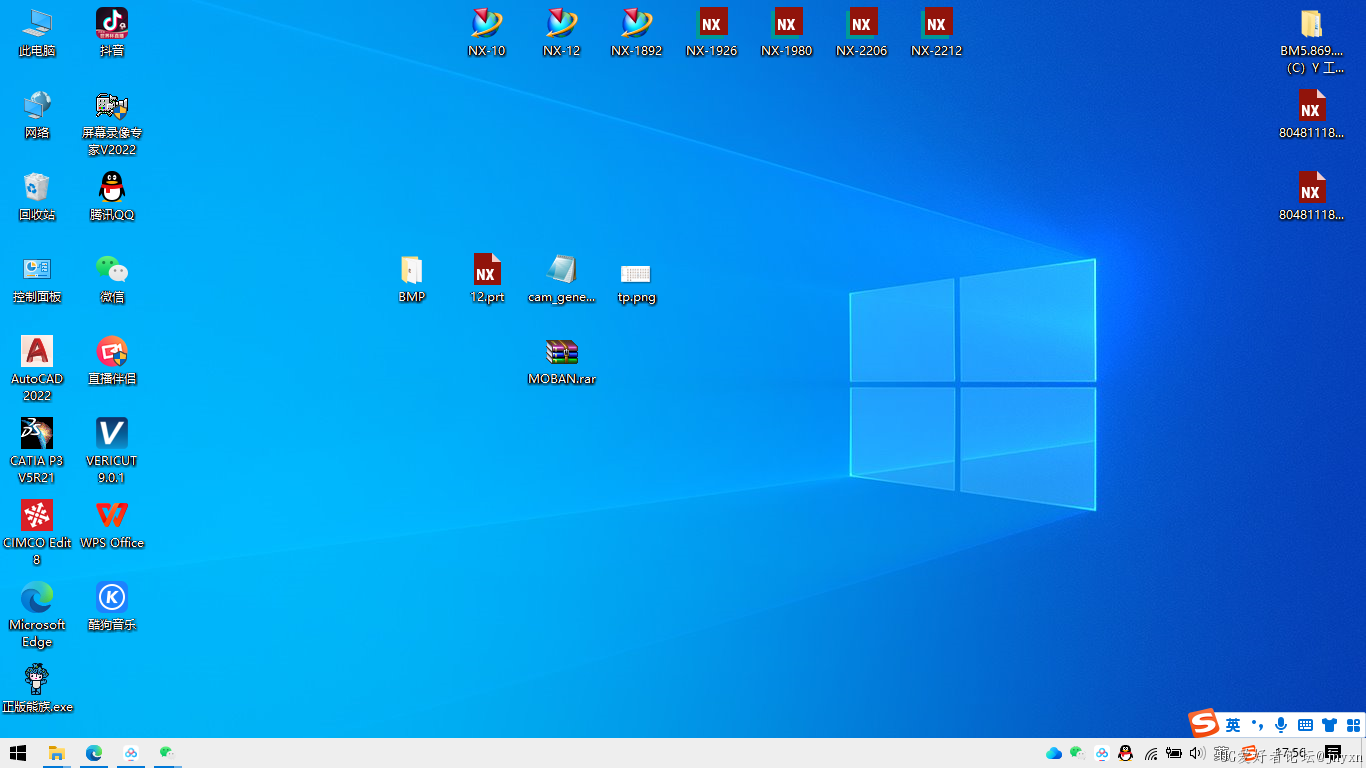Select the NX-1892 desktop shortcut
1366x768 pixels.
tap(637, 33)
